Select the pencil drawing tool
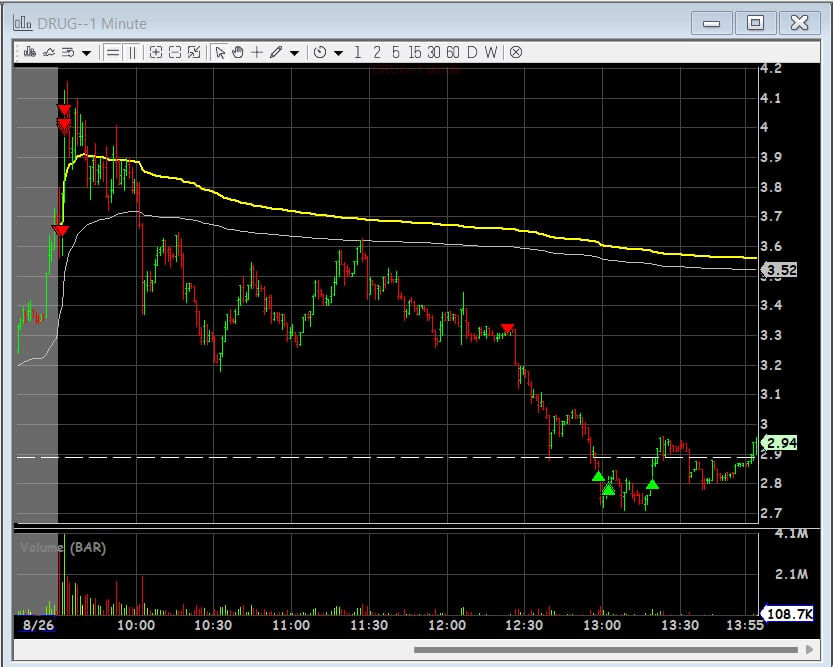833x667 pixels. tap(275, 52)
